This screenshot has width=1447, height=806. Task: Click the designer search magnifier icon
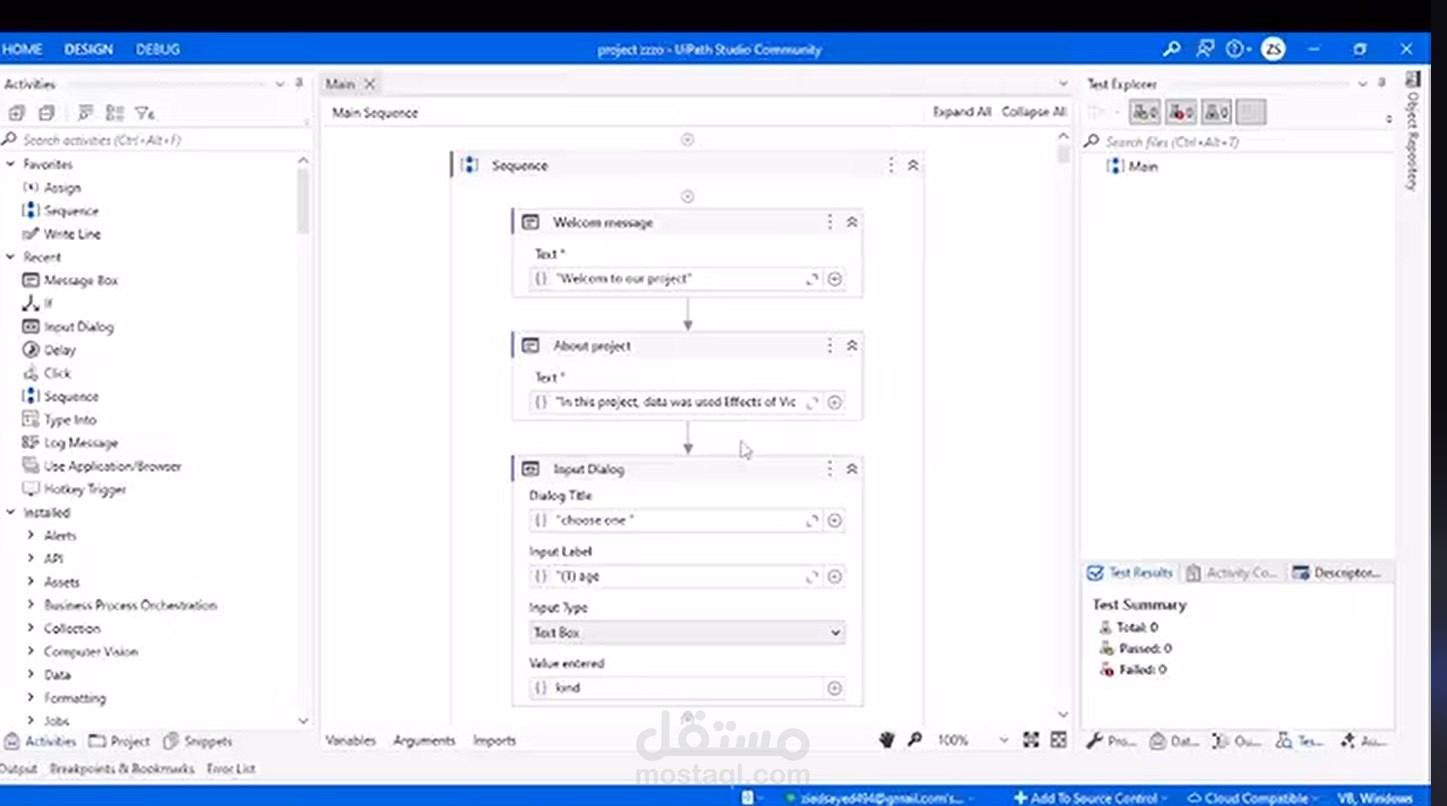pos(914,740)
